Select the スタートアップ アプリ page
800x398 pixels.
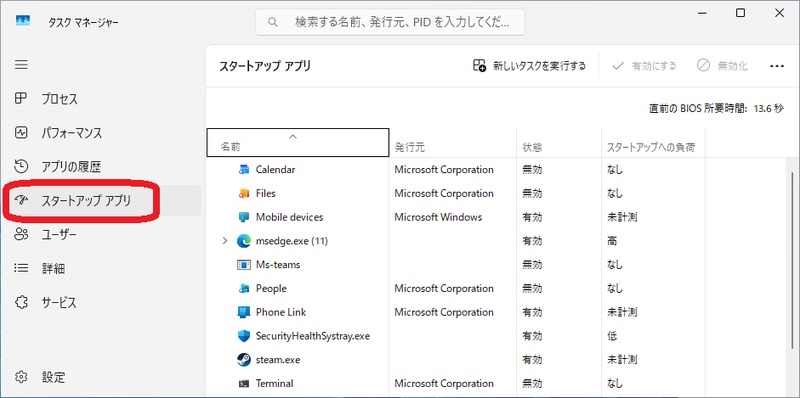[102, 201]
